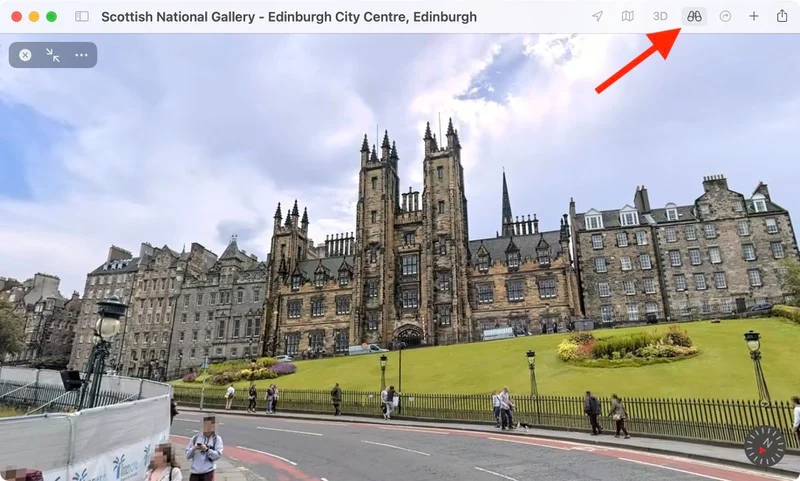The height and width of the screenshot is (481, 800).
Task: Maximize the Maps window with green button
Action: click(x=52, y=17)
